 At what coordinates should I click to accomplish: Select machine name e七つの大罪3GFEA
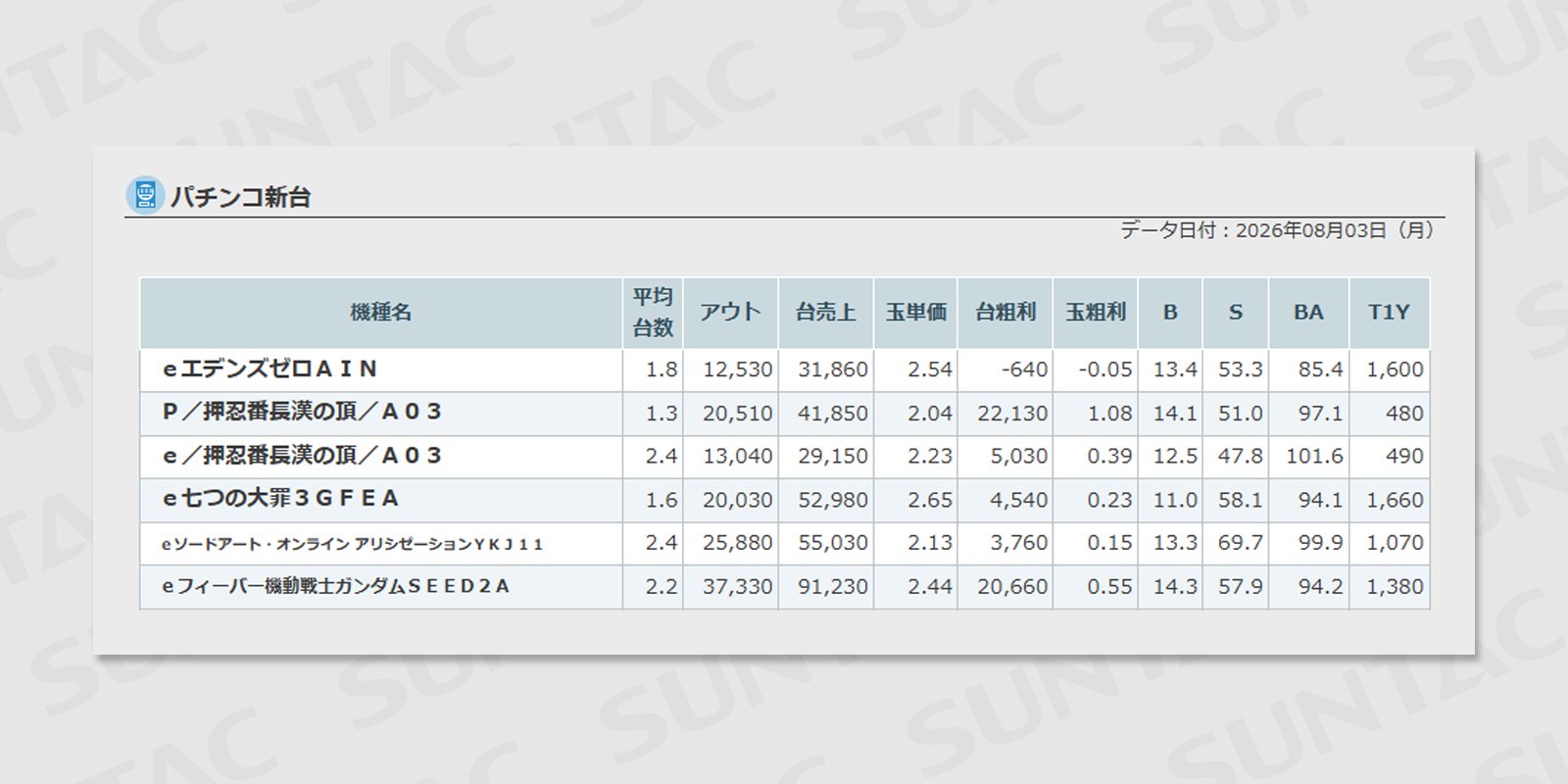point(280,499)
